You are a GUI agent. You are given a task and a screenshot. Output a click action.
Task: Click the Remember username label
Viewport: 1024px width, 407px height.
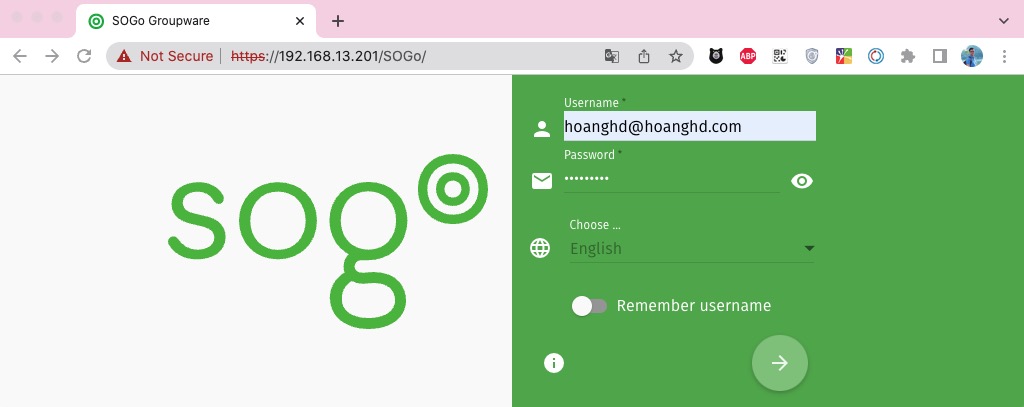point(694,306)
